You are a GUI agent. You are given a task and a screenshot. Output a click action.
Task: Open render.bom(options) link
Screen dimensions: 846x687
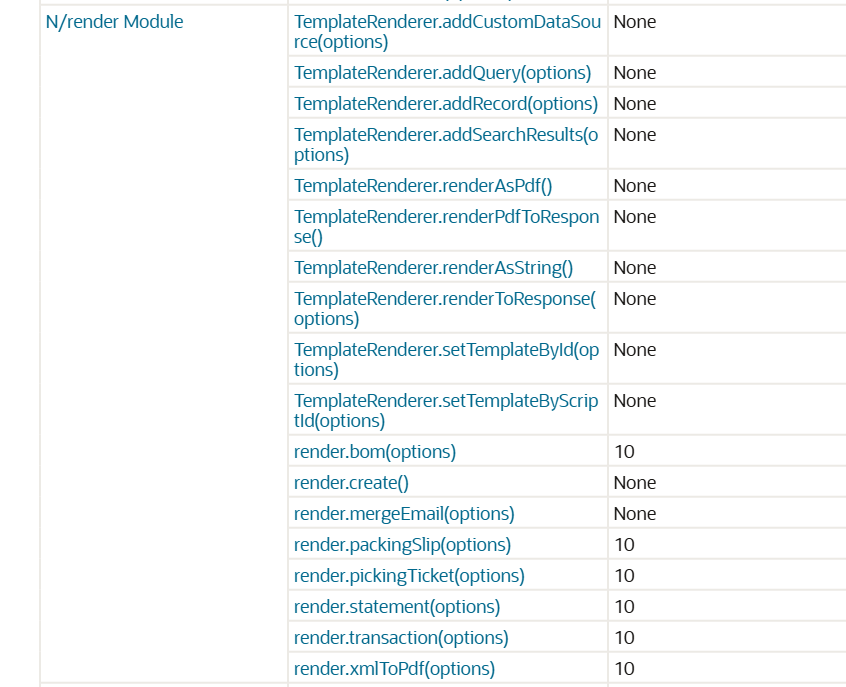coord(374,452)
